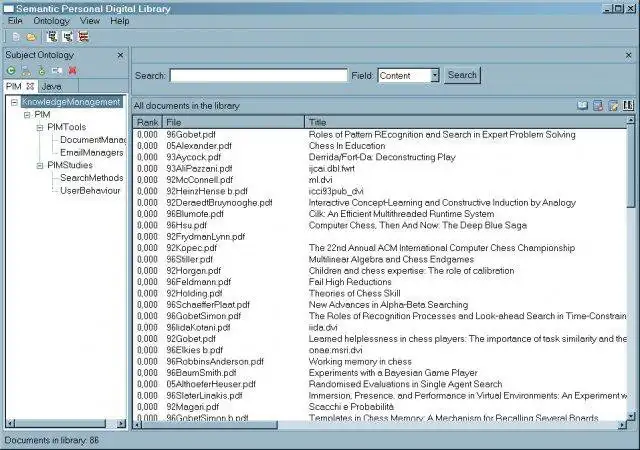640x450 pixels.
Task: Click the 'Documents in library: 86' status text
Action: 51,440
